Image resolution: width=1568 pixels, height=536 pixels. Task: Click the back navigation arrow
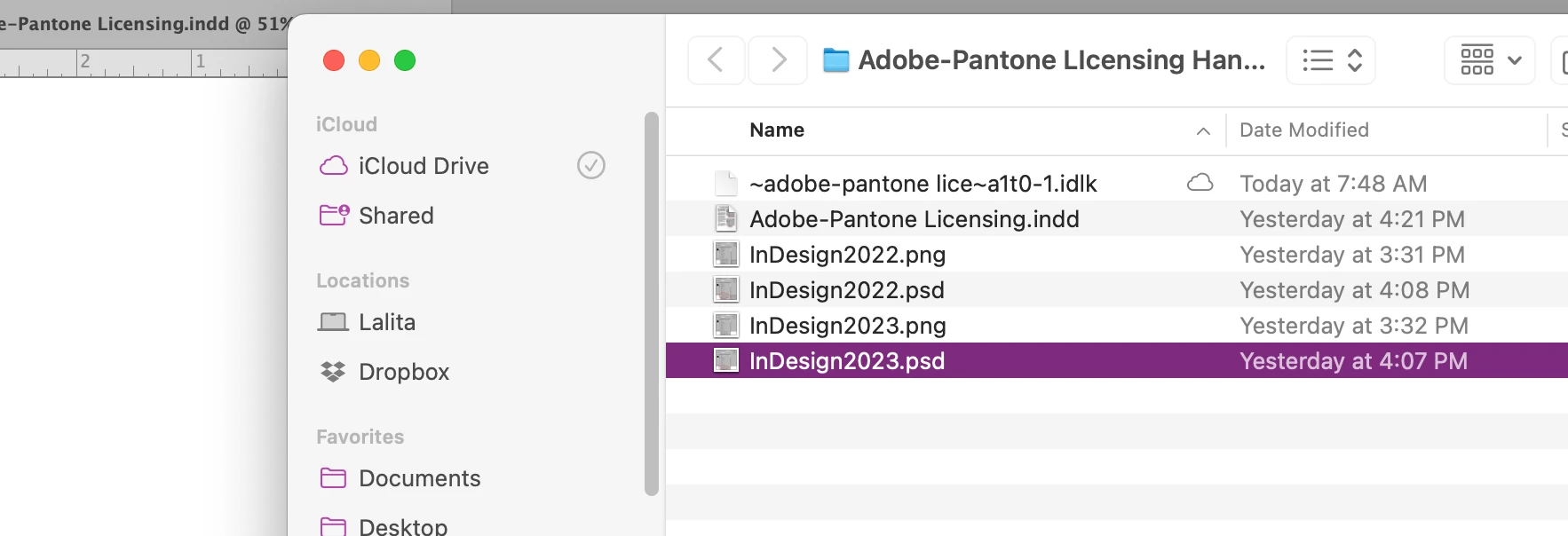(x=716, y=60)
